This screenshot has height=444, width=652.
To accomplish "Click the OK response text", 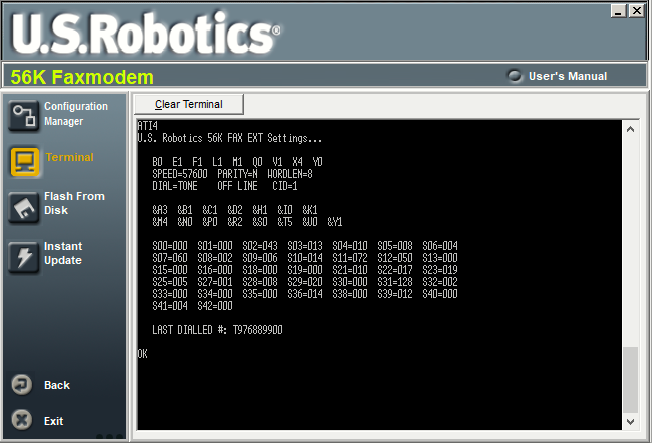I will click(143, 354).
